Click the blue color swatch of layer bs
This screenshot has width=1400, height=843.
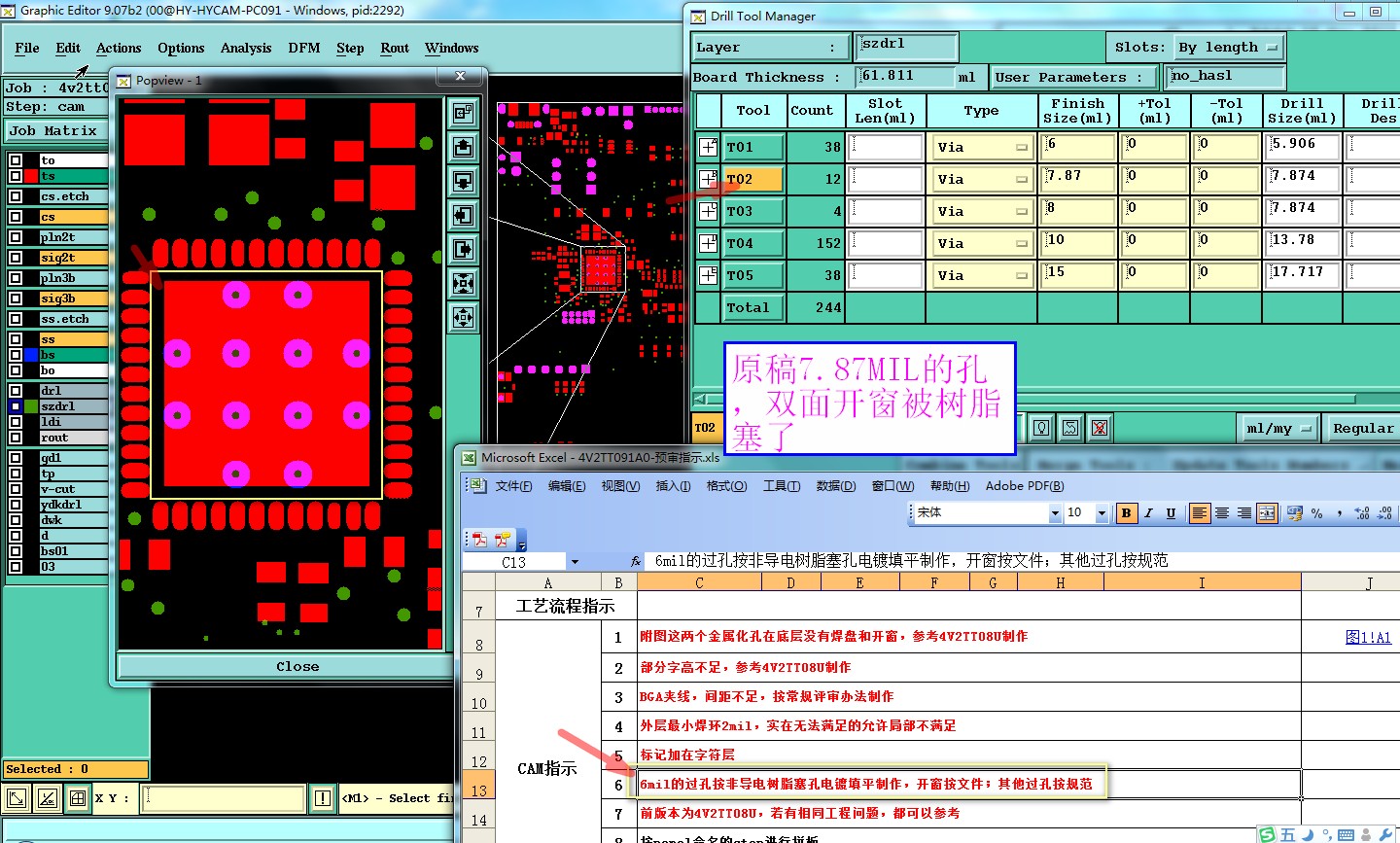[x=32, y=355]
